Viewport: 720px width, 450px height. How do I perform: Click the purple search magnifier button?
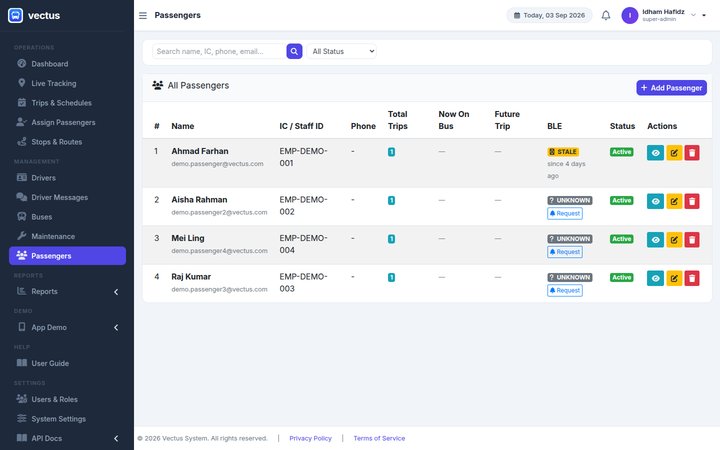pyautogui.click(x=294, y=51)
